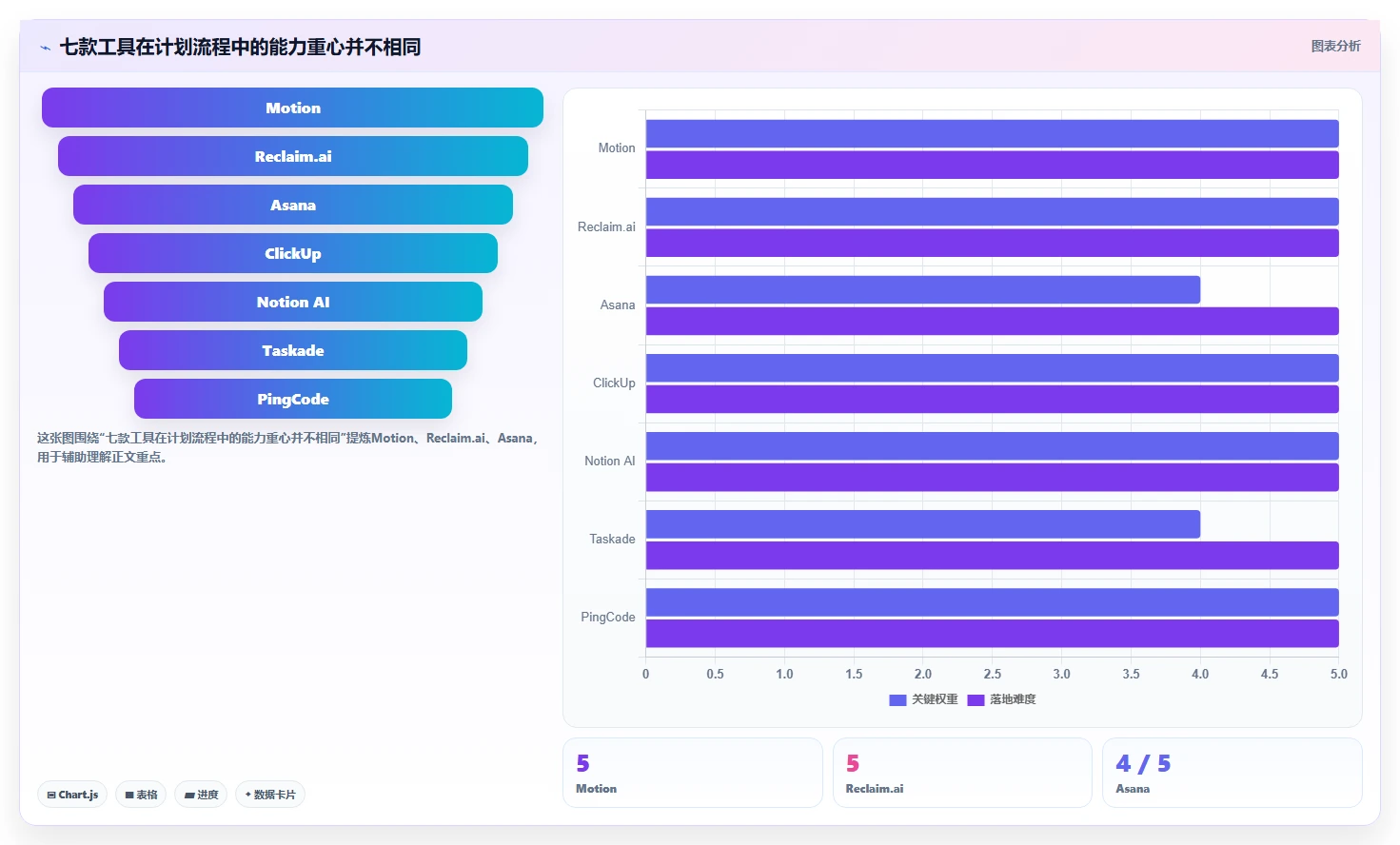The image size is (1400, 845).
Task: Select the Asana funnel stage
Action: 292,205
